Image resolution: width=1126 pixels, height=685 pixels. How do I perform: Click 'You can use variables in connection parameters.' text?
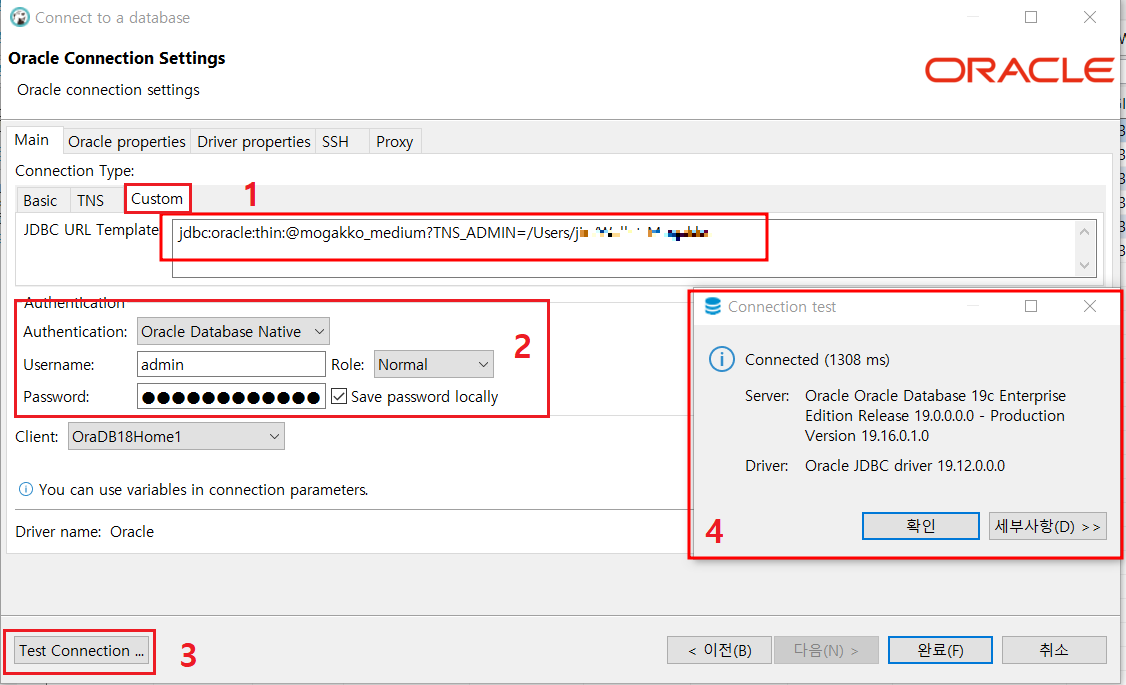(x=203, y=490)
